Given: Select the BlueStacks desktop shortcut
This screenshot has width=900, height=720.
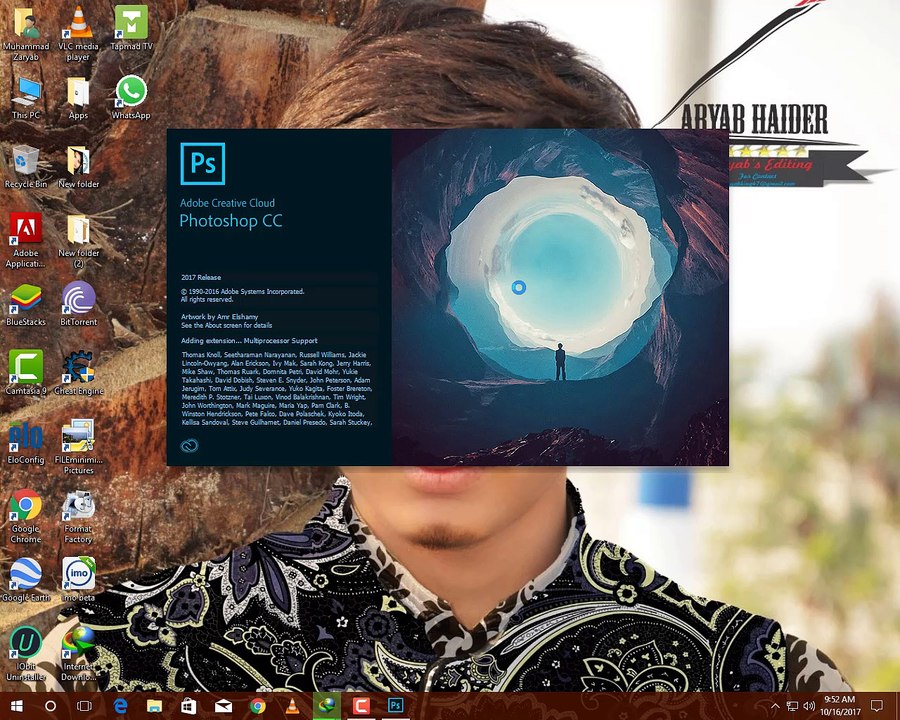Looking at the screenshot, I should tap(25, 299).
